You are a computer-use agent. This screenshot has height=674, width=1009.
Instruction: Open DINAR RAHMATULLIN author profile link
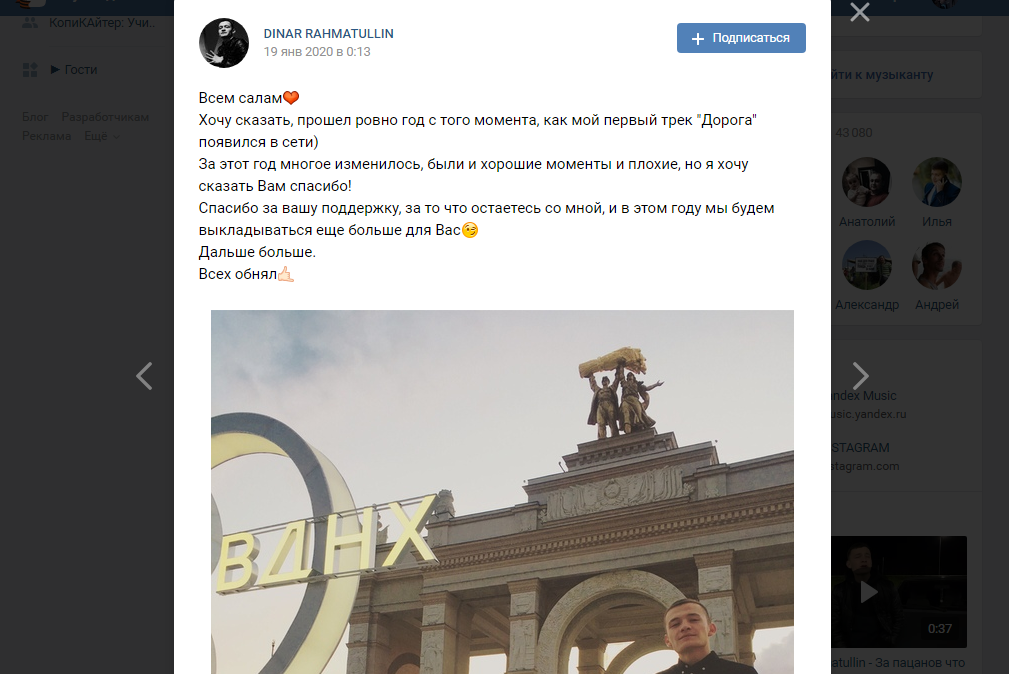click(328, 33)
